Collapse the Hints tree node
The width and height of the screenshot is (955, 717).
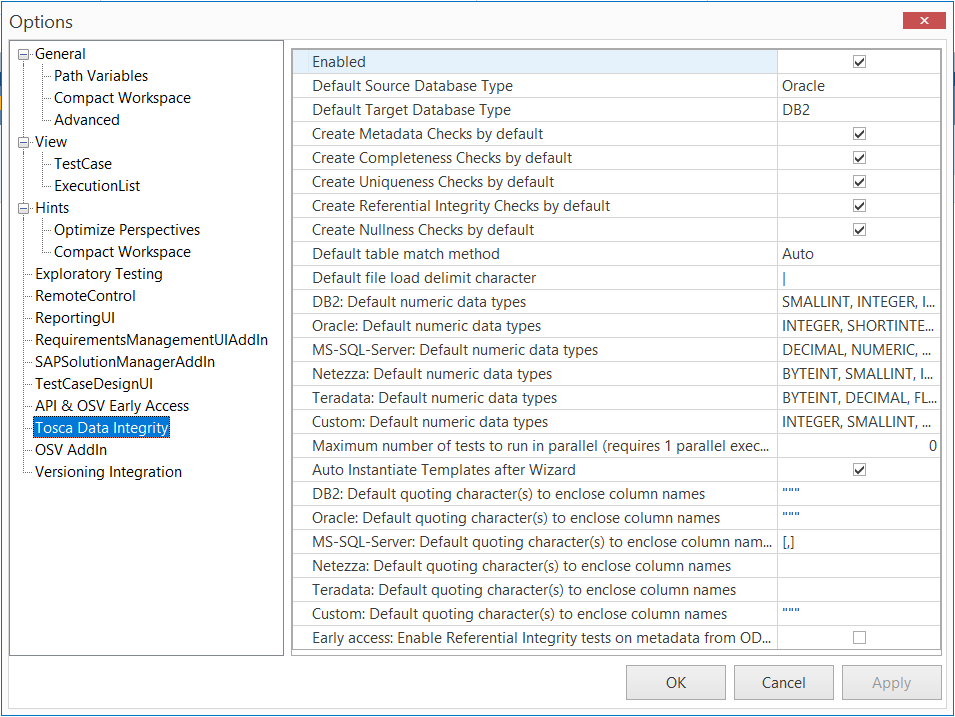[x=24, y=209]
